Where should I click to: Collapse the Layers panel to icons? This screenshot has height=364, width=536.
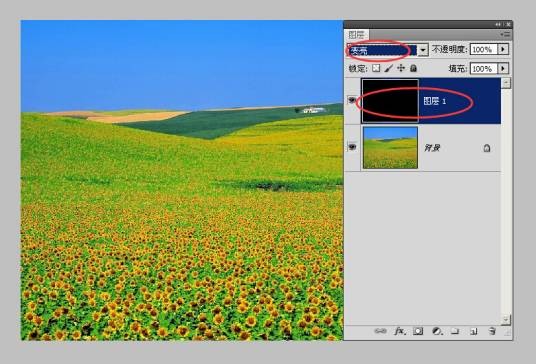498,25
